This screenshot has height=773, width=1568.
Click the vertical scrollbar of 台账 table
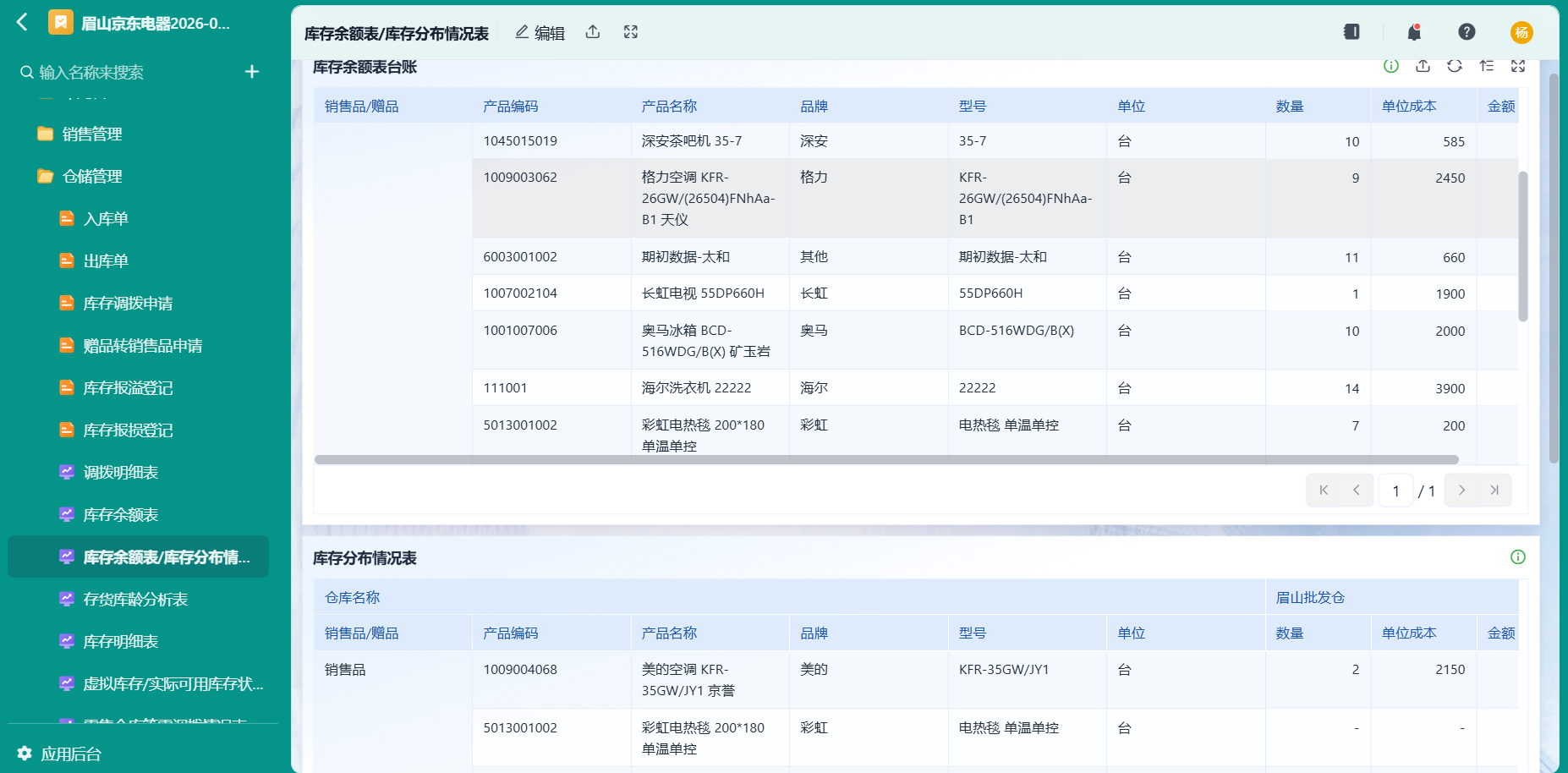[x=1523, y=246]
